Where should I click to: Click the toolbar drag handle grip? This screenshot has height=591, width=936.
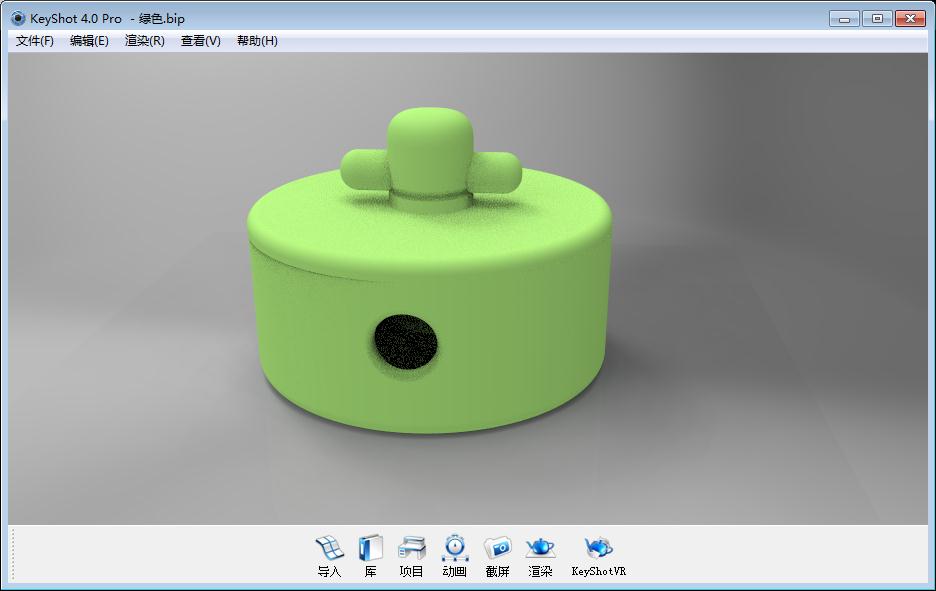[x=13, y=555]
